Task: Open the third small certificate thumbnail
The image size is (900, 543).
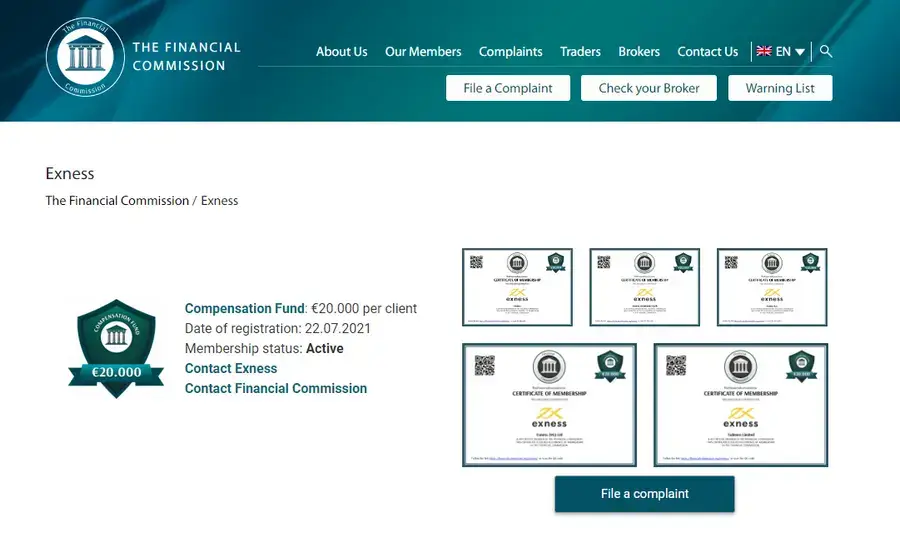Action: 772,287
